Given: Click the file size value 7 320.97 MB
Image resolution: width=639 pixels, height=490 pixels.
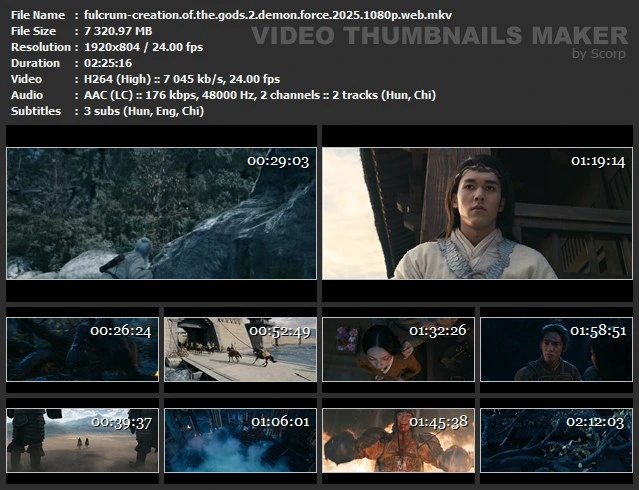Looking at the screenshot, I should coord(118,31).
